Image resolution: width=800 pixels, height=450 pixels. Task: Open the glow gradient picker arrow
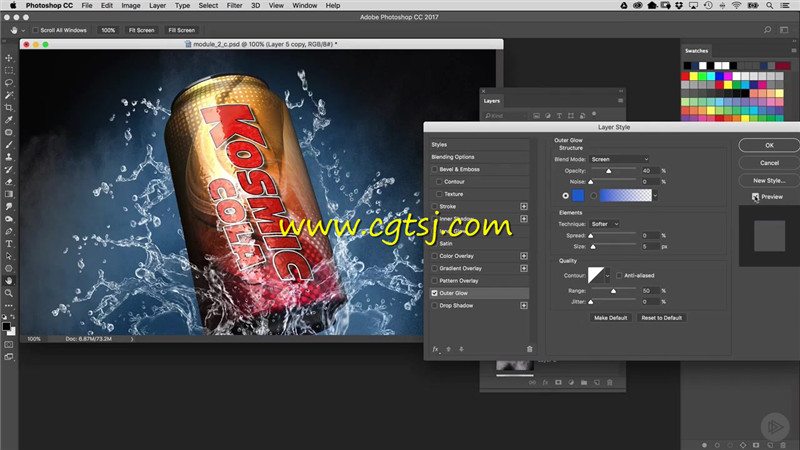655,195
